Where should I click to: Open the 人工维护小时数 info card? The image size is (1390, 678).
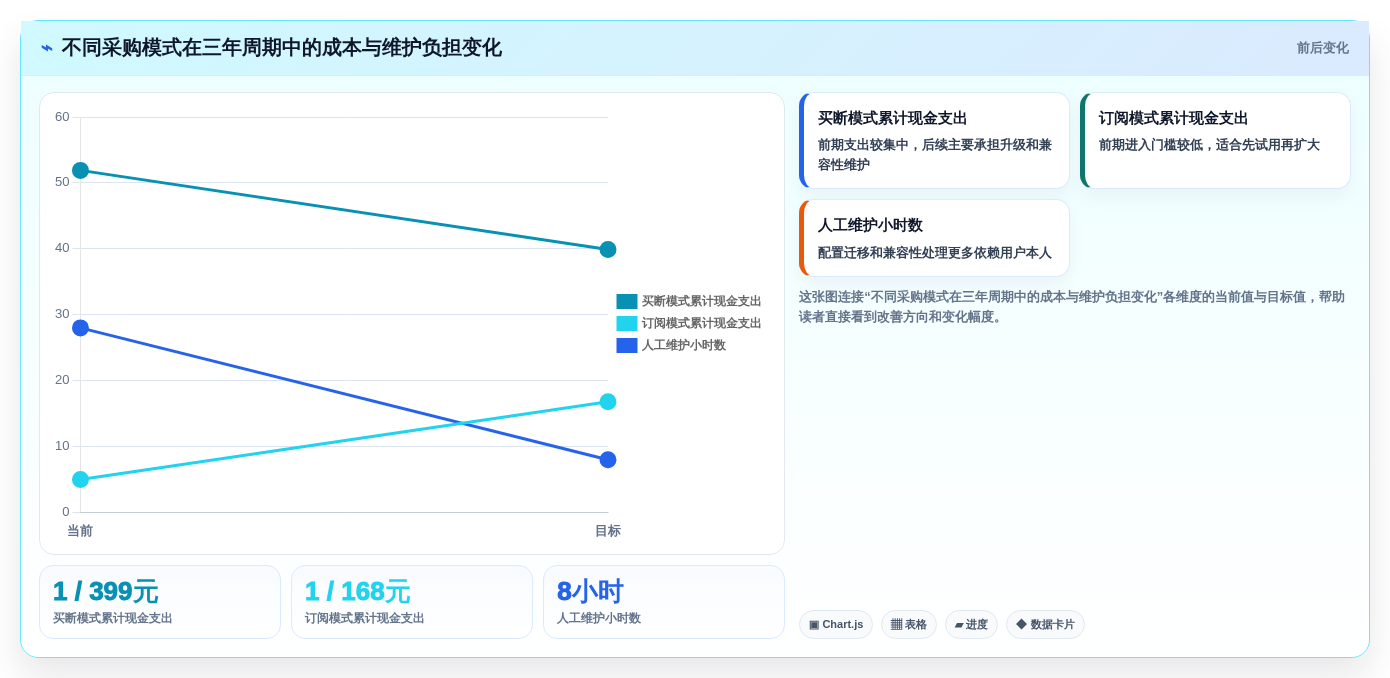(x=934, y=238)
